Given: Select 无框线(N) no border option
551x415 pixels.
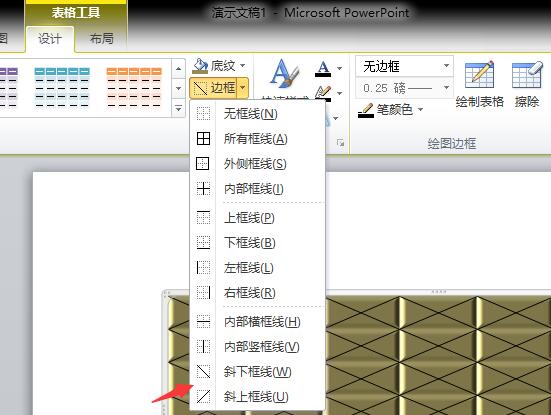Looking at the screenshot, I should 257,114.
